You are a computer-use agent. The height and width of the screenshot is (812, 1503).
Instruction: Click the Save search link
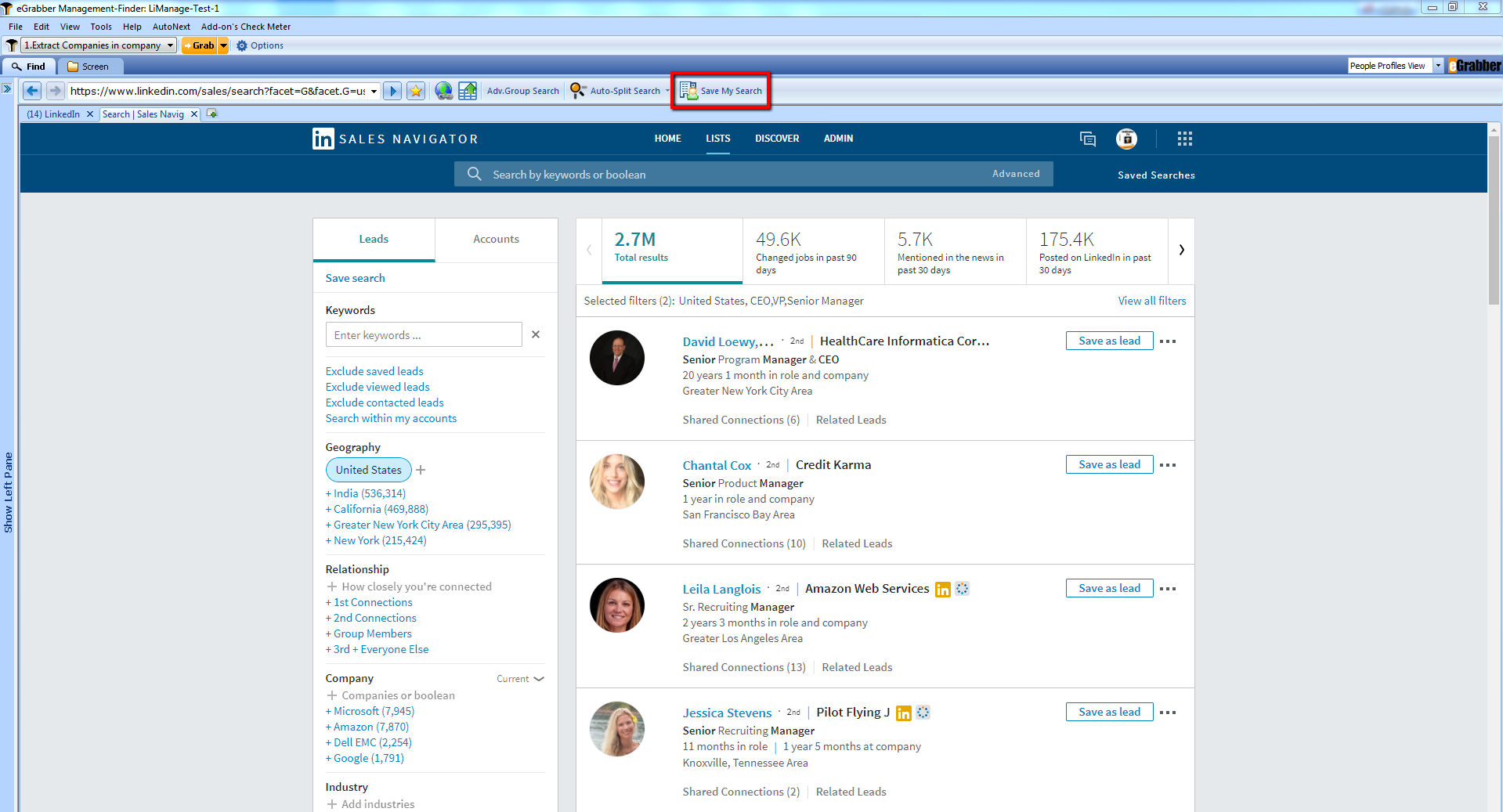click(355, 278)
